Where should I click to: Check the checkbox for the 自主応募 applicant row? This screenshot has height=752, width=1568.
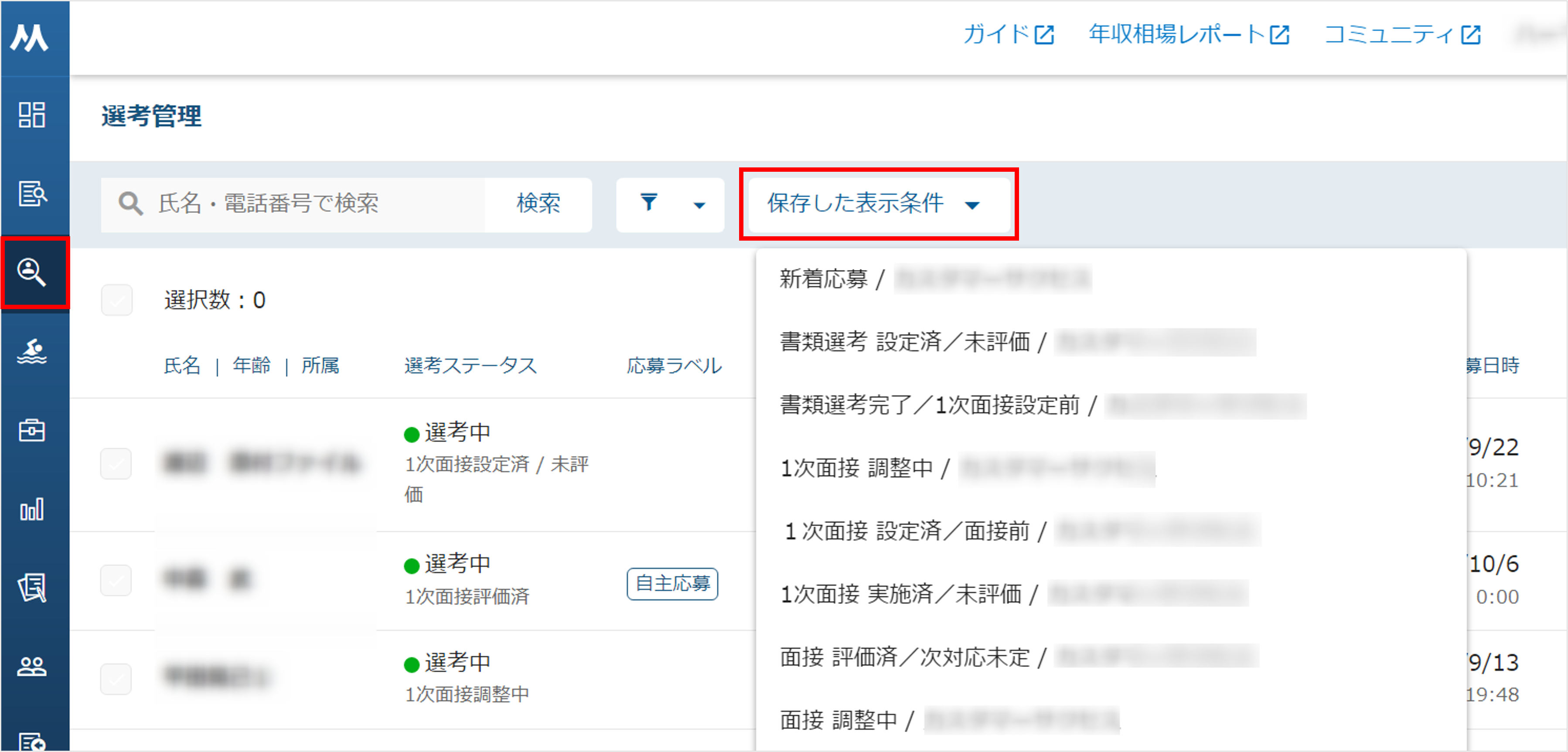coord(116,580)
